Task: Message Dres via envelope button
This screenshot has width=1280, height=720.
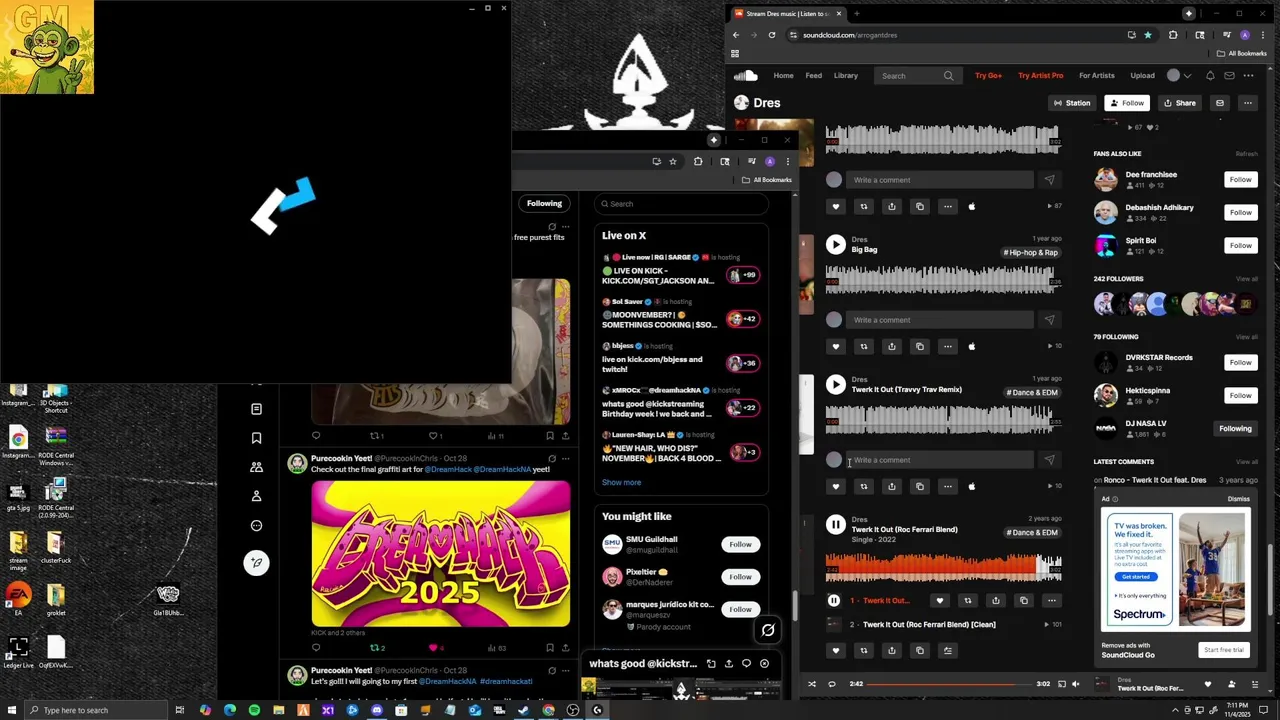Action: pos(1219,103)
